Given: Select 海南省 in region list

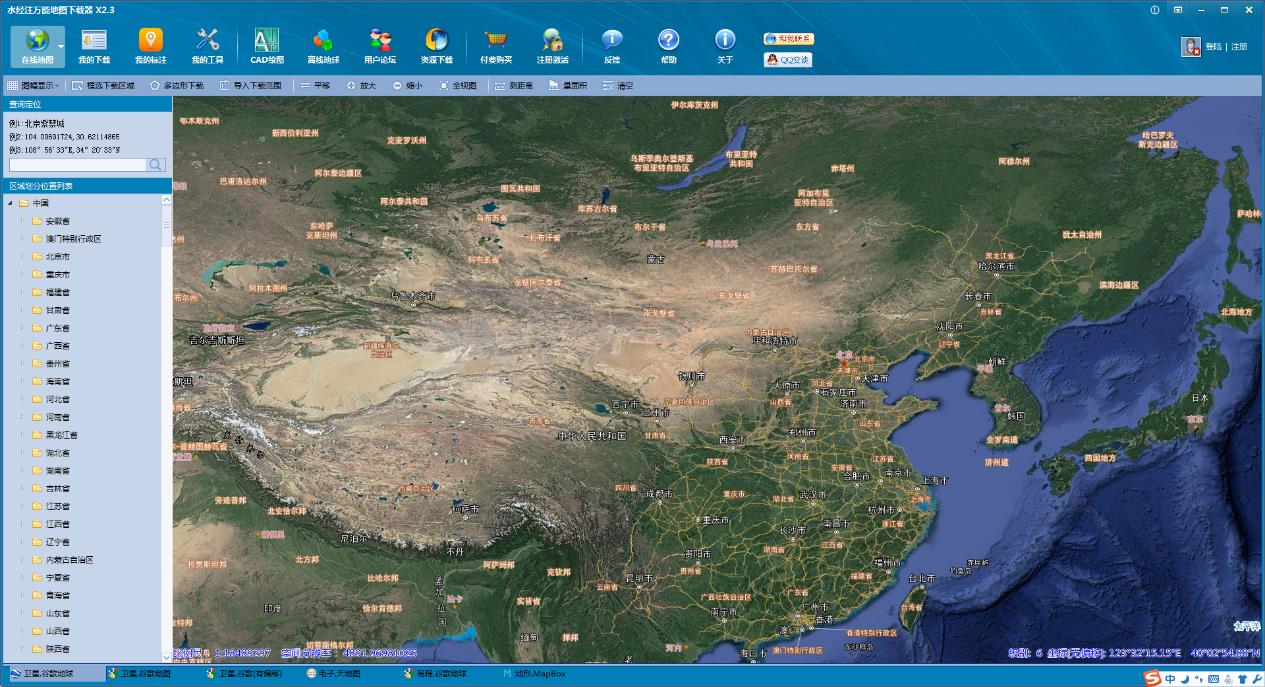Looking at the screenshot, I should 57,381.
